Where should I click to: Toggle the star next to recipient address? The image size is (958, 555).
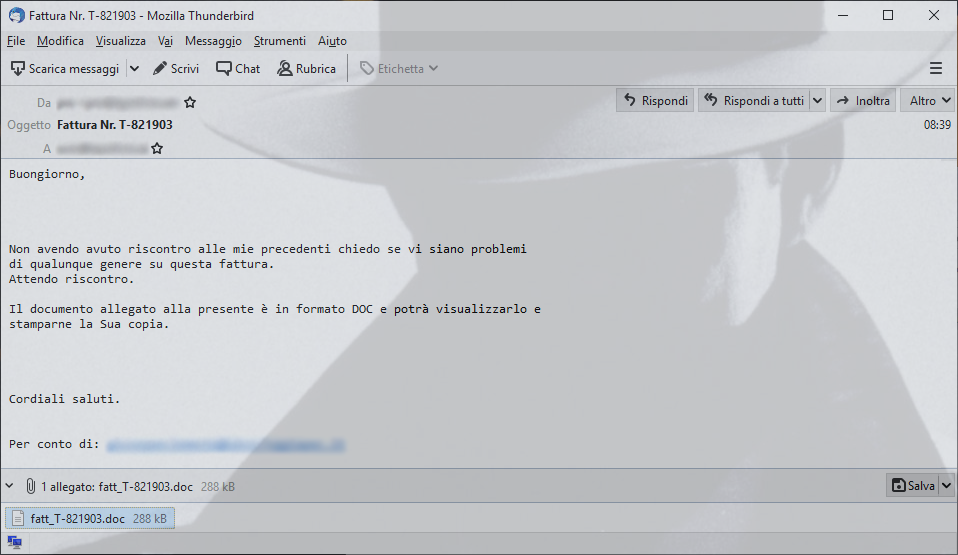[x=157, y=148]
